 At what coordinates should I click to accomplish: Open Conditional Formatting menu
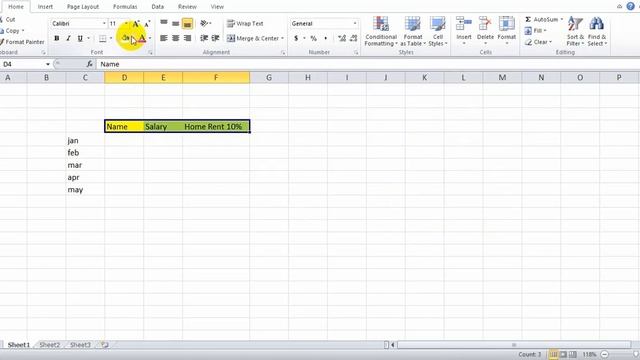point(381,31)
